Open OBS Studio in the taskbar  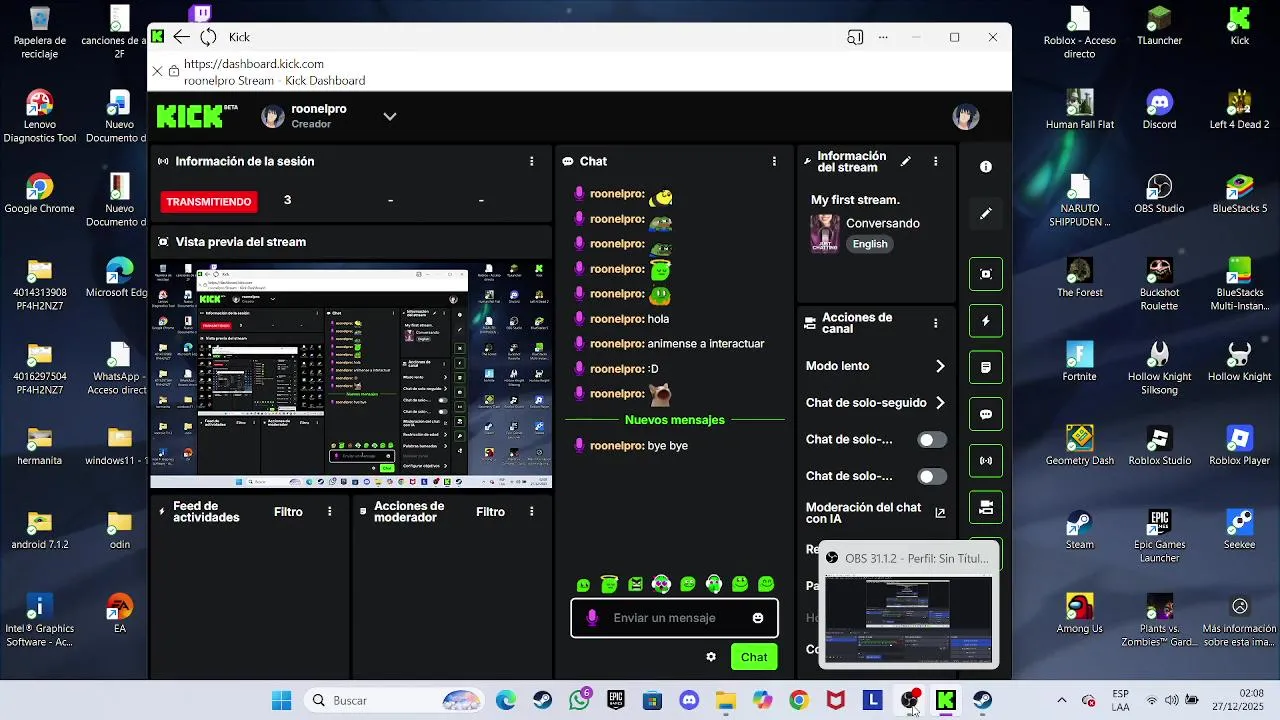click(x=910, y=700)
